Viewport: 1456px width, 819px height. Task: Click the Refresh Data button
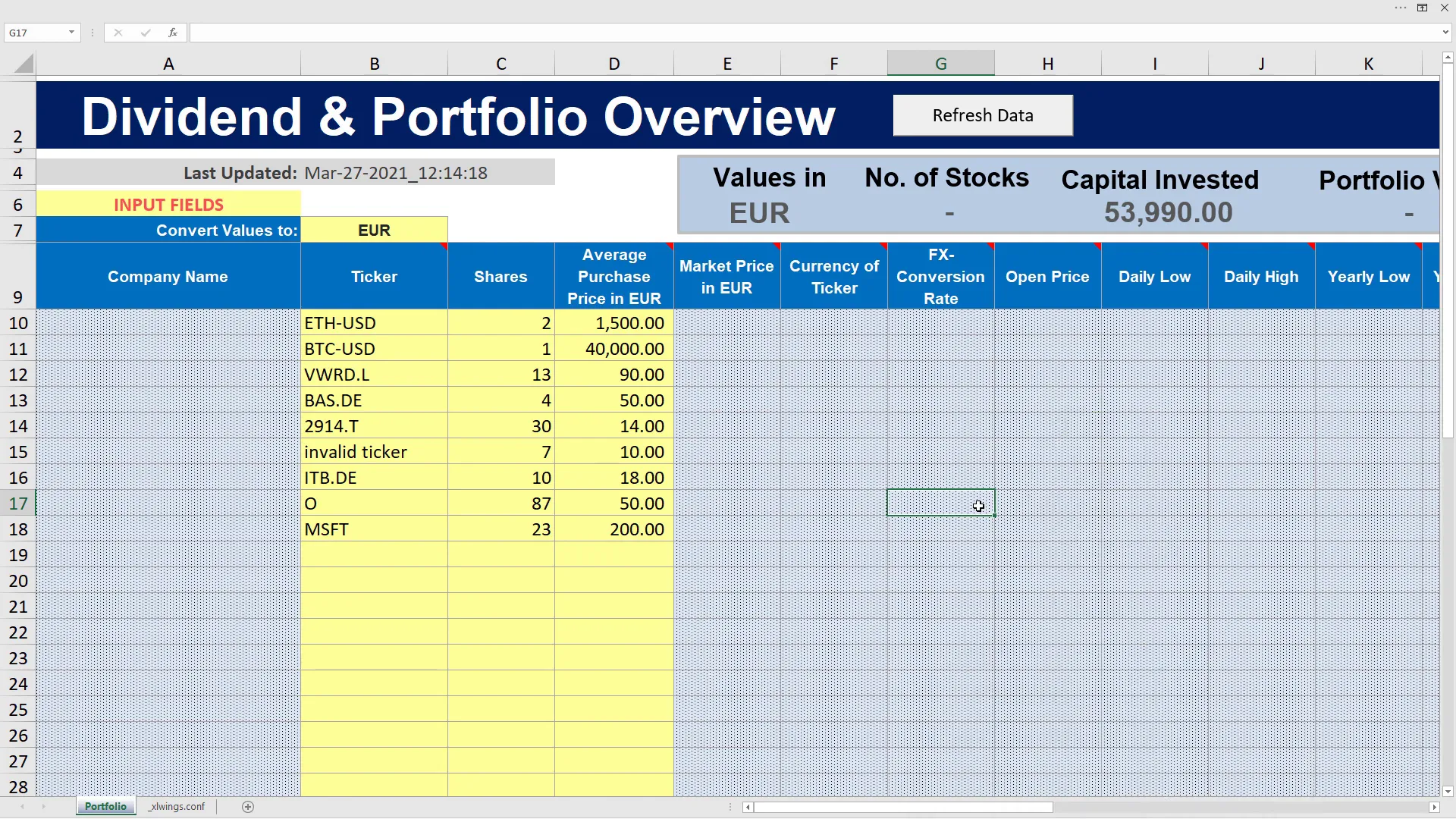[983, 115]
